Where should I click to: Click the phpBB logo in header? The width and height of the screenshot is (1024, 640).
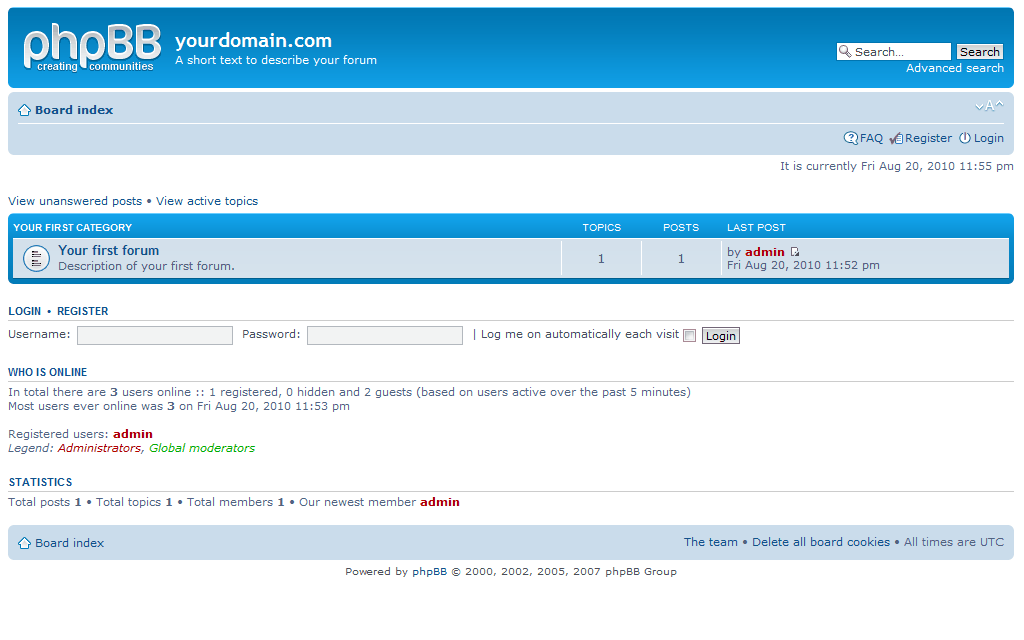(x=91, y=47)
